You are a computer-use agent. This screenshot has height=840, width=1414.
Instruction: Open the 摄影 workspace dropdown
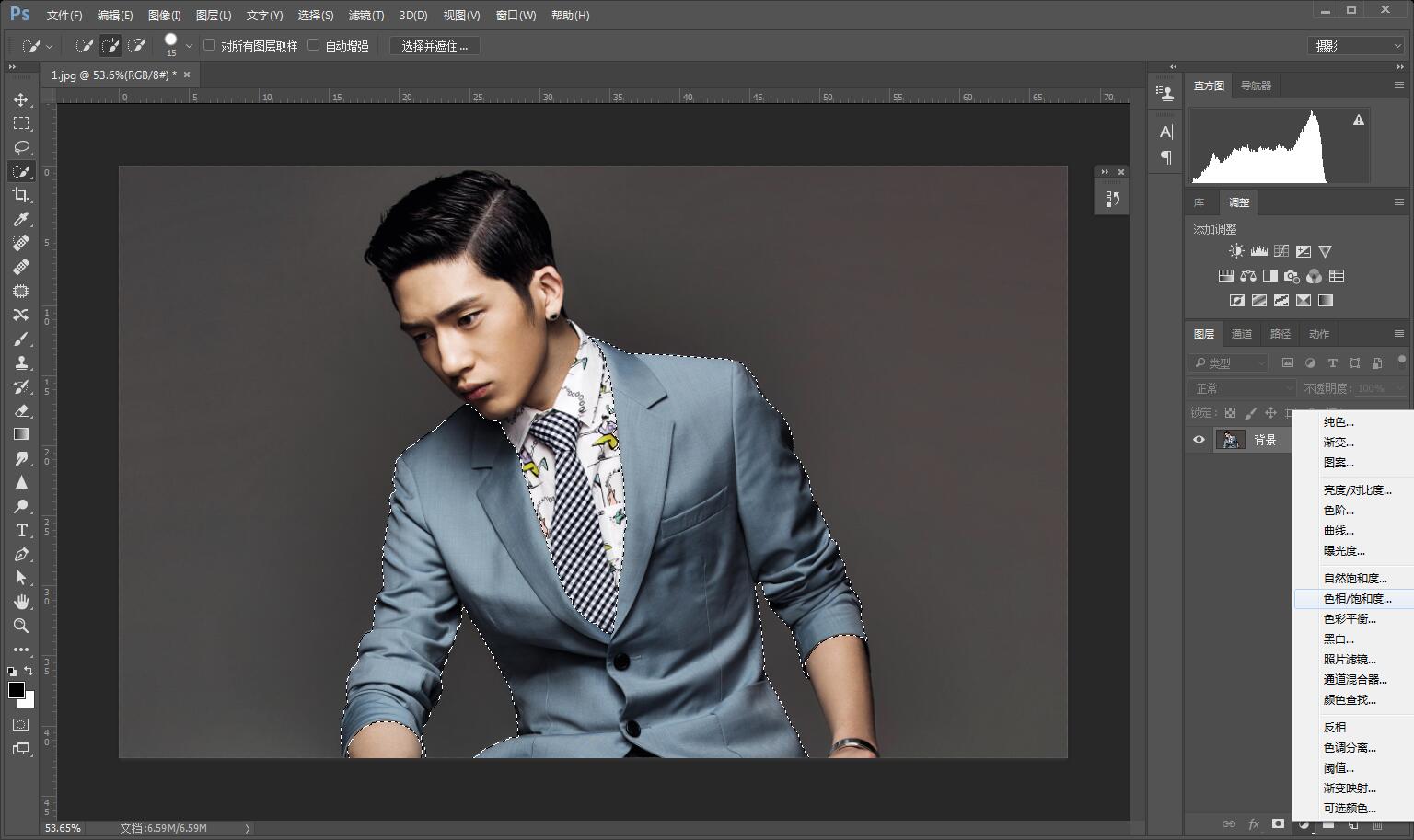point(1357,45)
